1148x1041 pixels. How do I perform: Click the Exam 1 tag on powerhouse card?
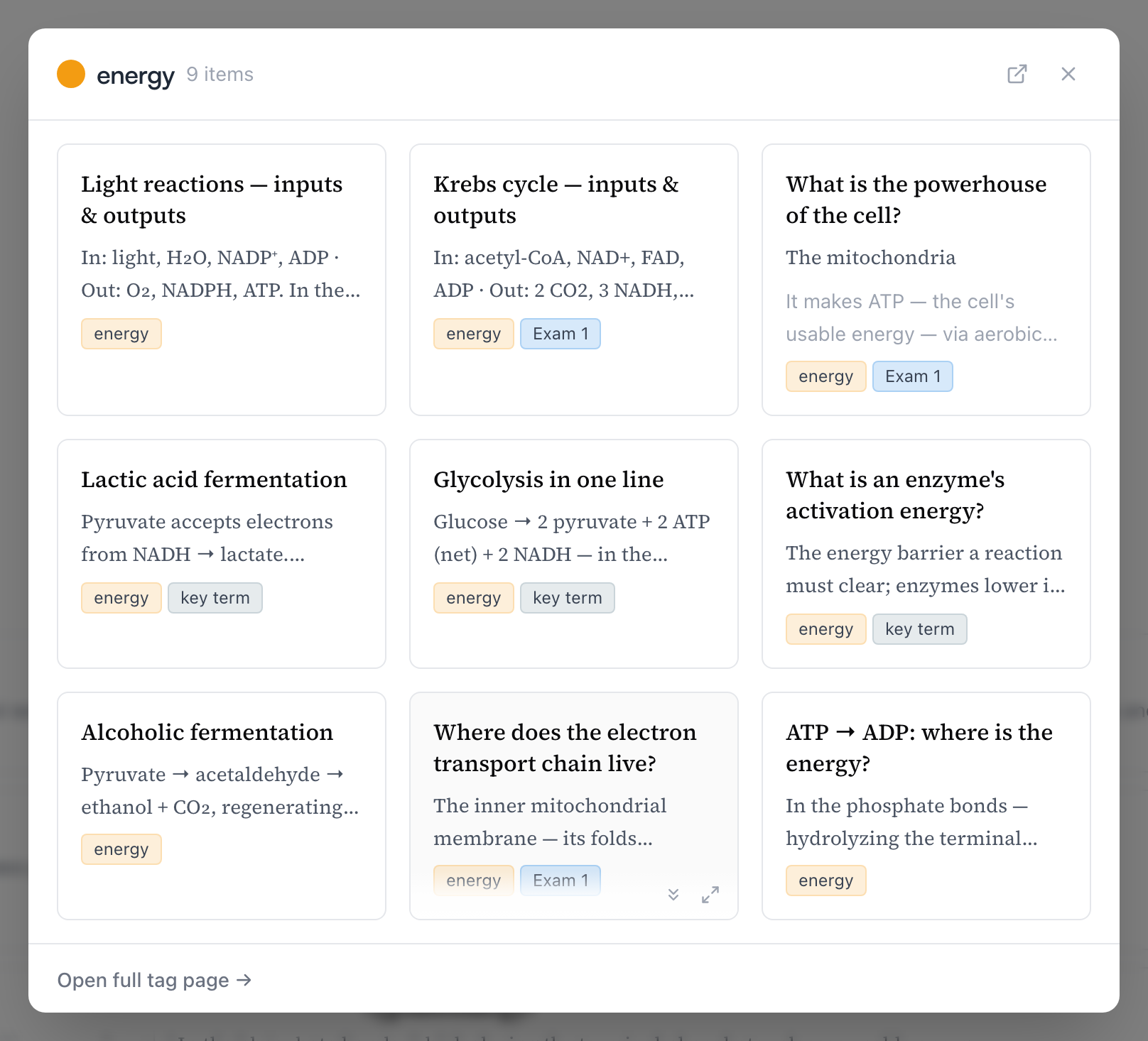point(913,376)
